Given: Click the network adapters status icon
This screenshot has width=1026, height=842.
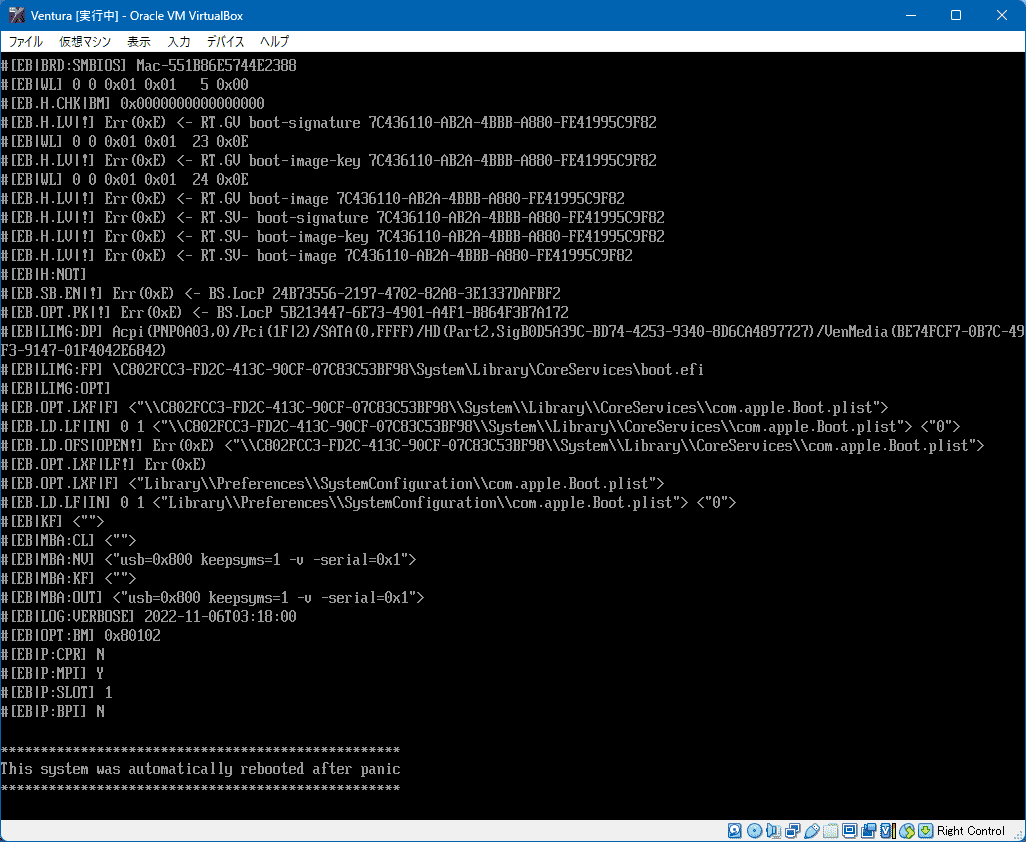Looking at the screenshot, I should [792, 831].
